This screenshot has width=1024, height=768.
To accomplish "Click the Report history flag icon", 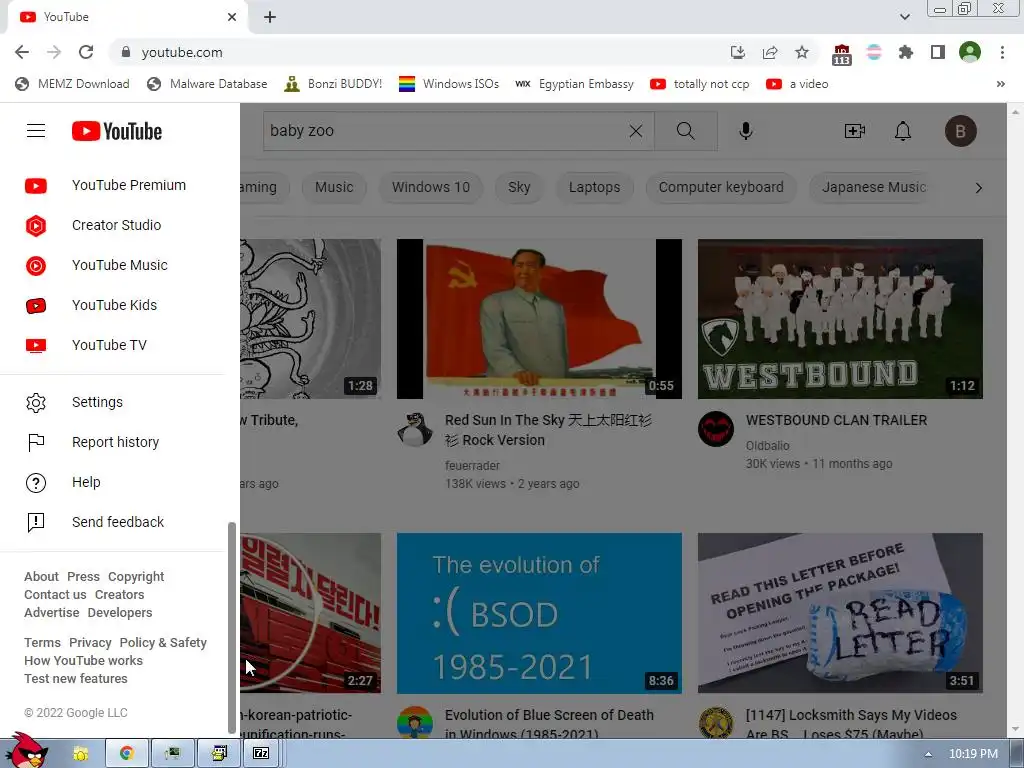I will coord(36,442).
